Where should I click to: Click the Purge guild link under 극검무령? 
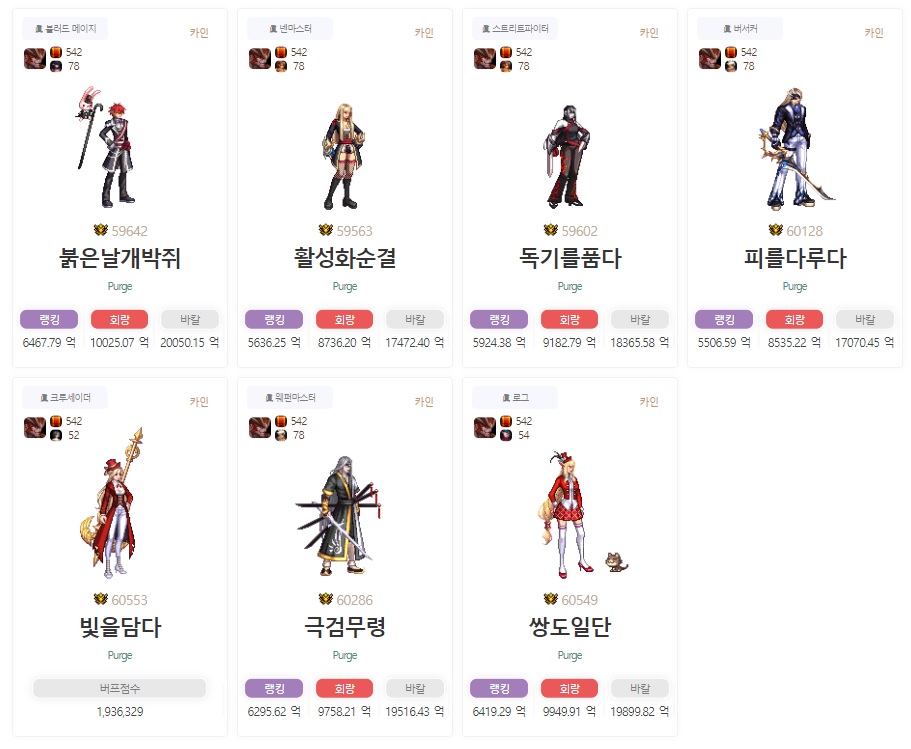coord(345,655)
